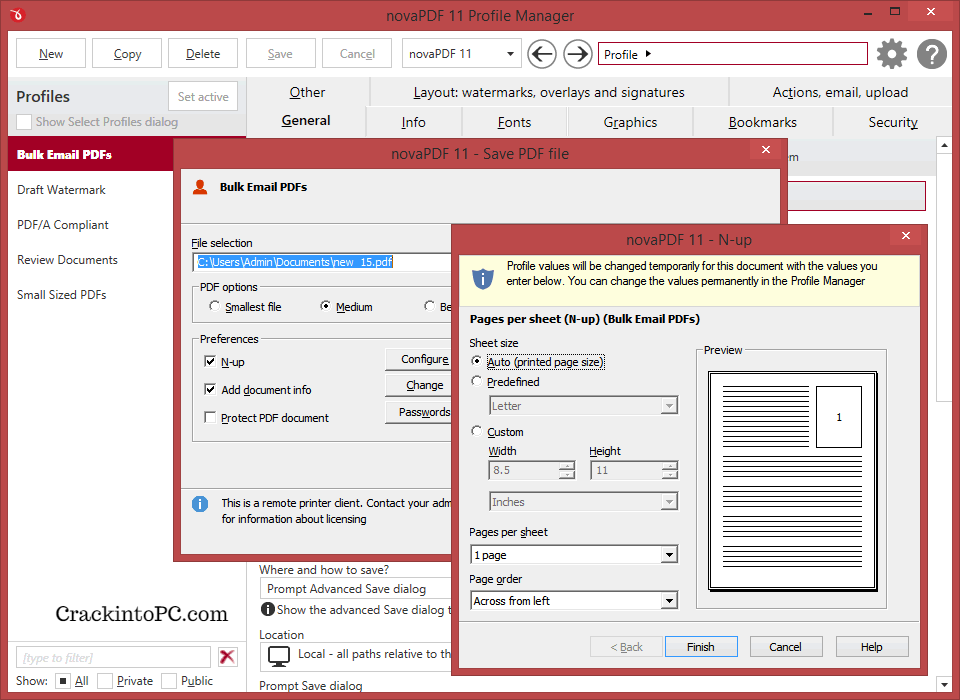Image resolution: width=960 pixels, height=700 pixels.
Task: Choose Auto (printed page size) sheet size
Action: coord(476,361)
